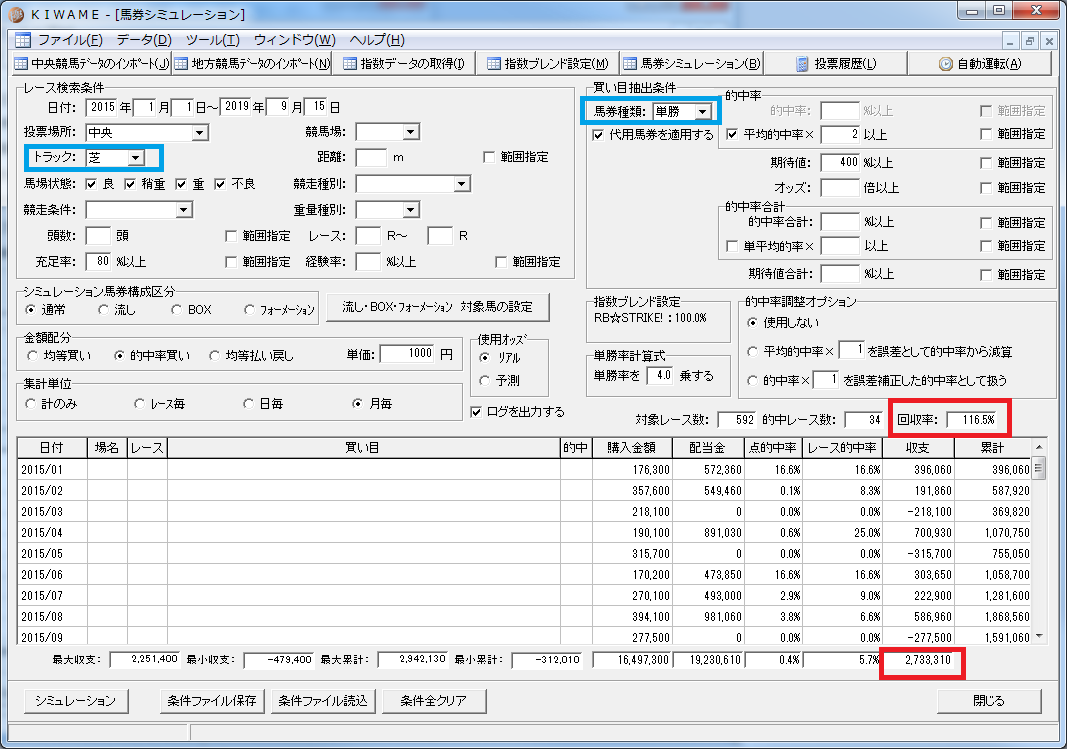
Task: Expand the 競馬場 dropdown
Action: [x=410, y=132]
